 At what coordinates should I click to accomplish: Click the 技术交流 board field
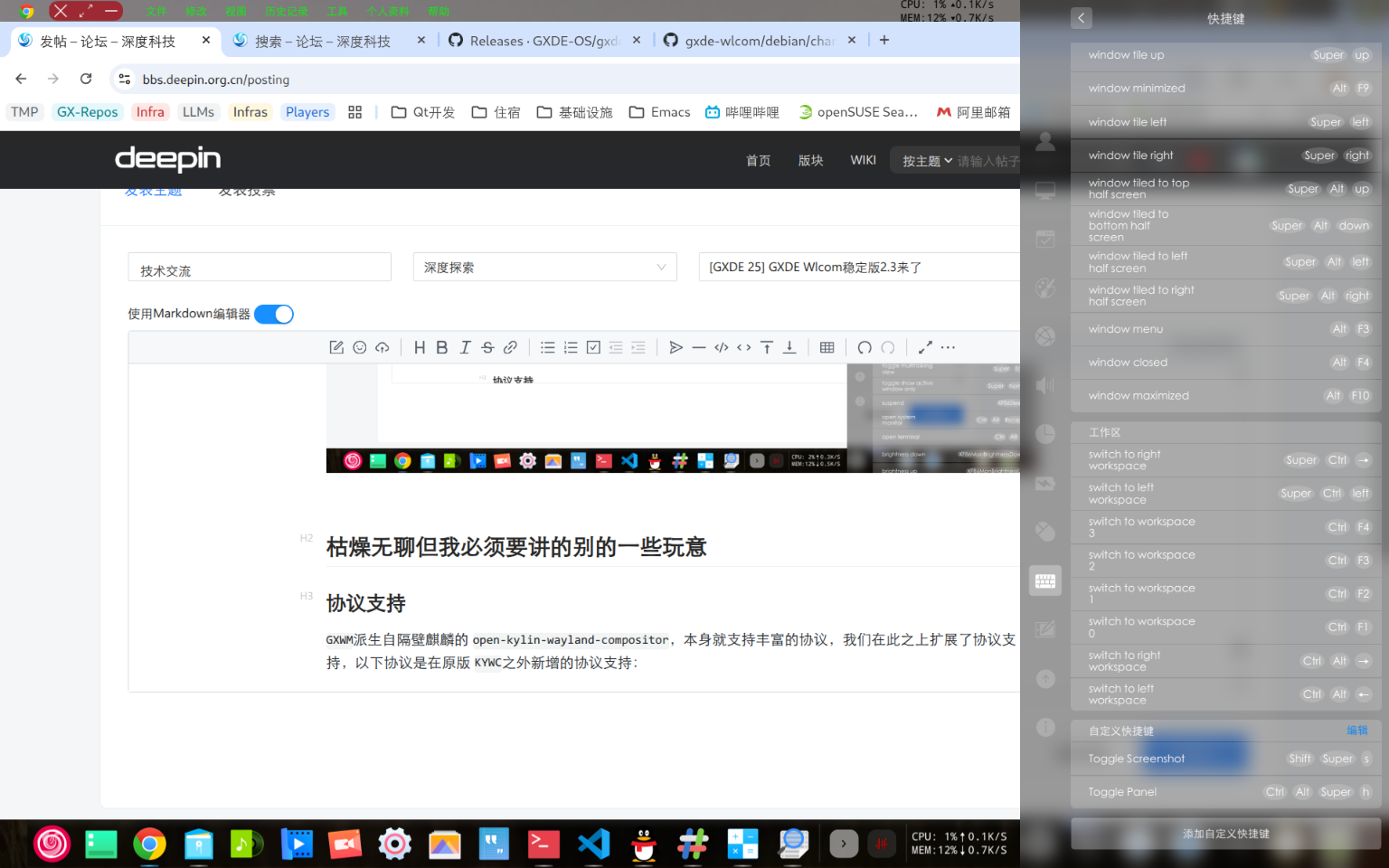260,267
